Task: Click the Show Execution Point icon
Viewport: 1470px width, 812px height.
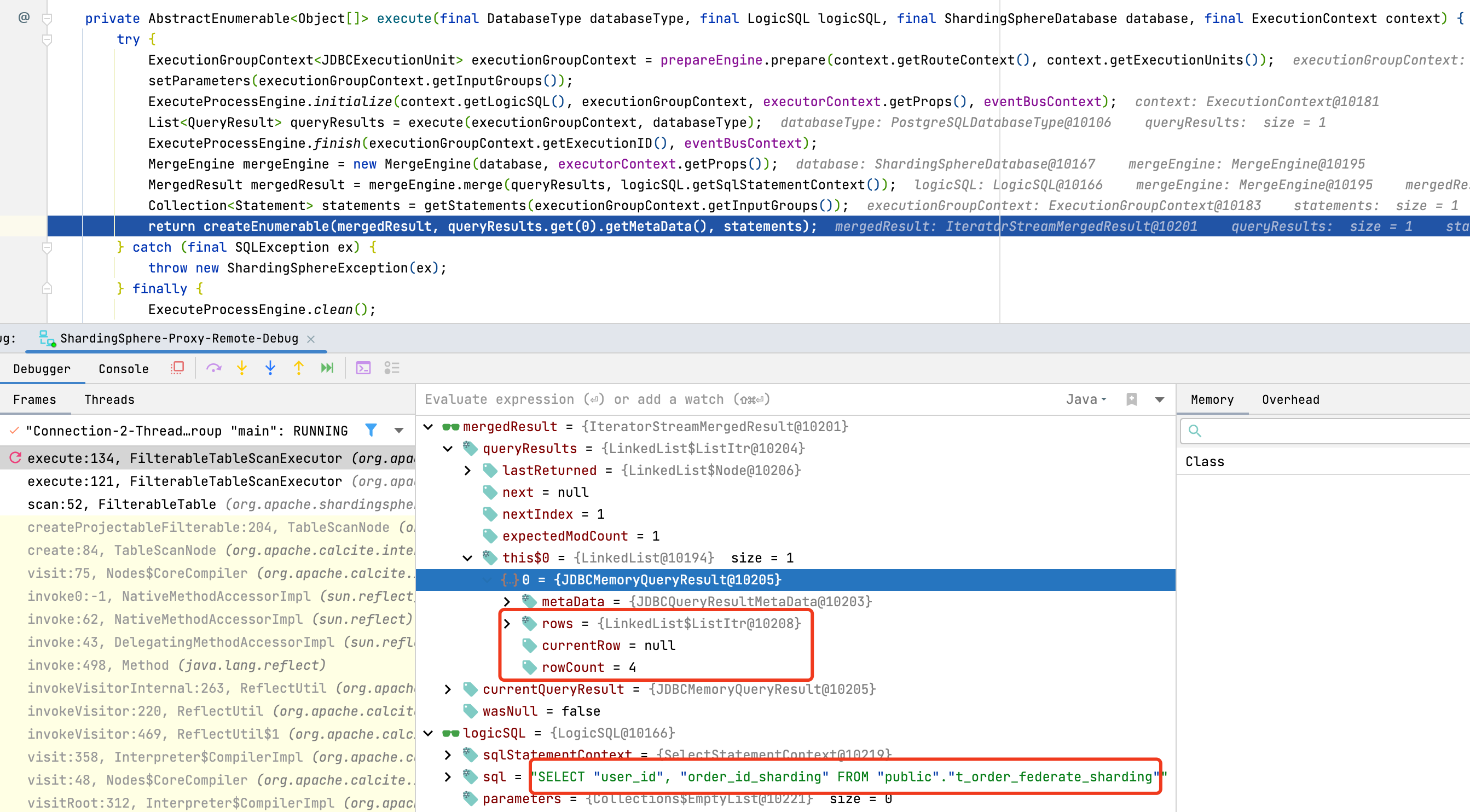Action: click(x=177, y=368)
